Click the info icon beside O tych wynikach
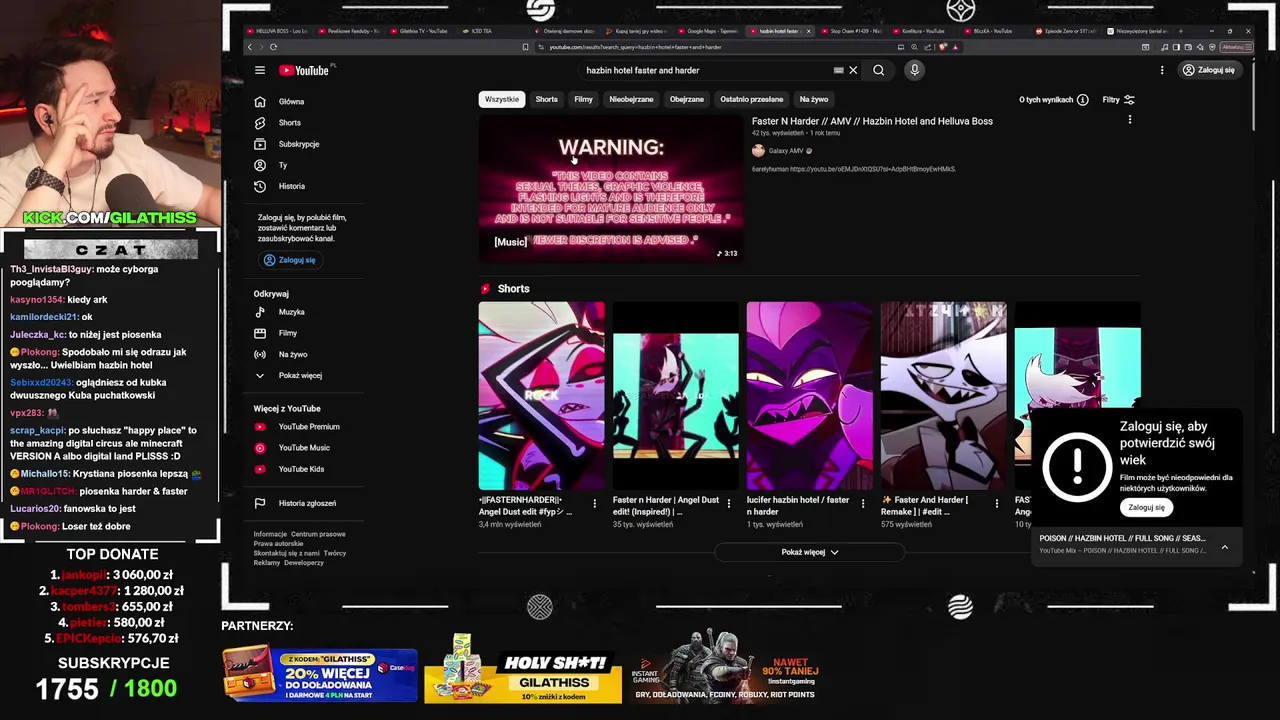 click(x=1083, y=100)
